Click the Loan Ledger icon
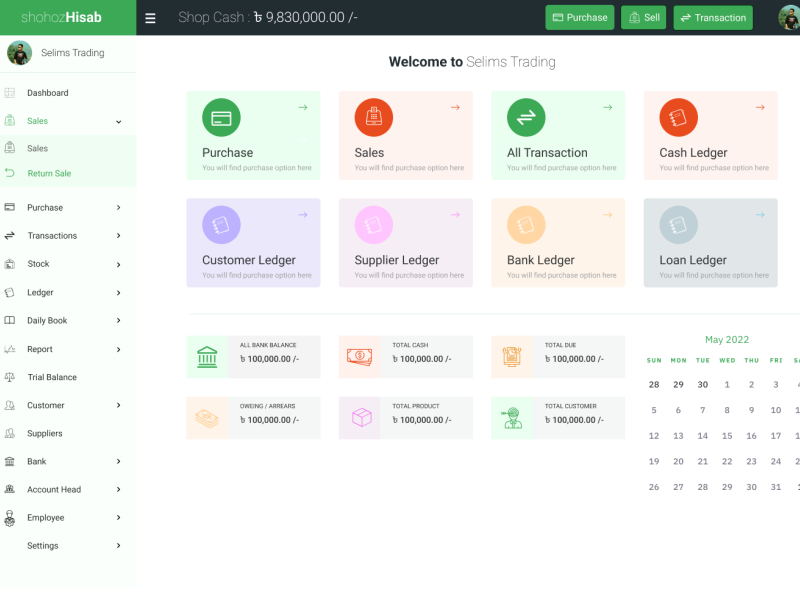Image resolution: width=800 pixels, height=598 pixels. (678, 224)
